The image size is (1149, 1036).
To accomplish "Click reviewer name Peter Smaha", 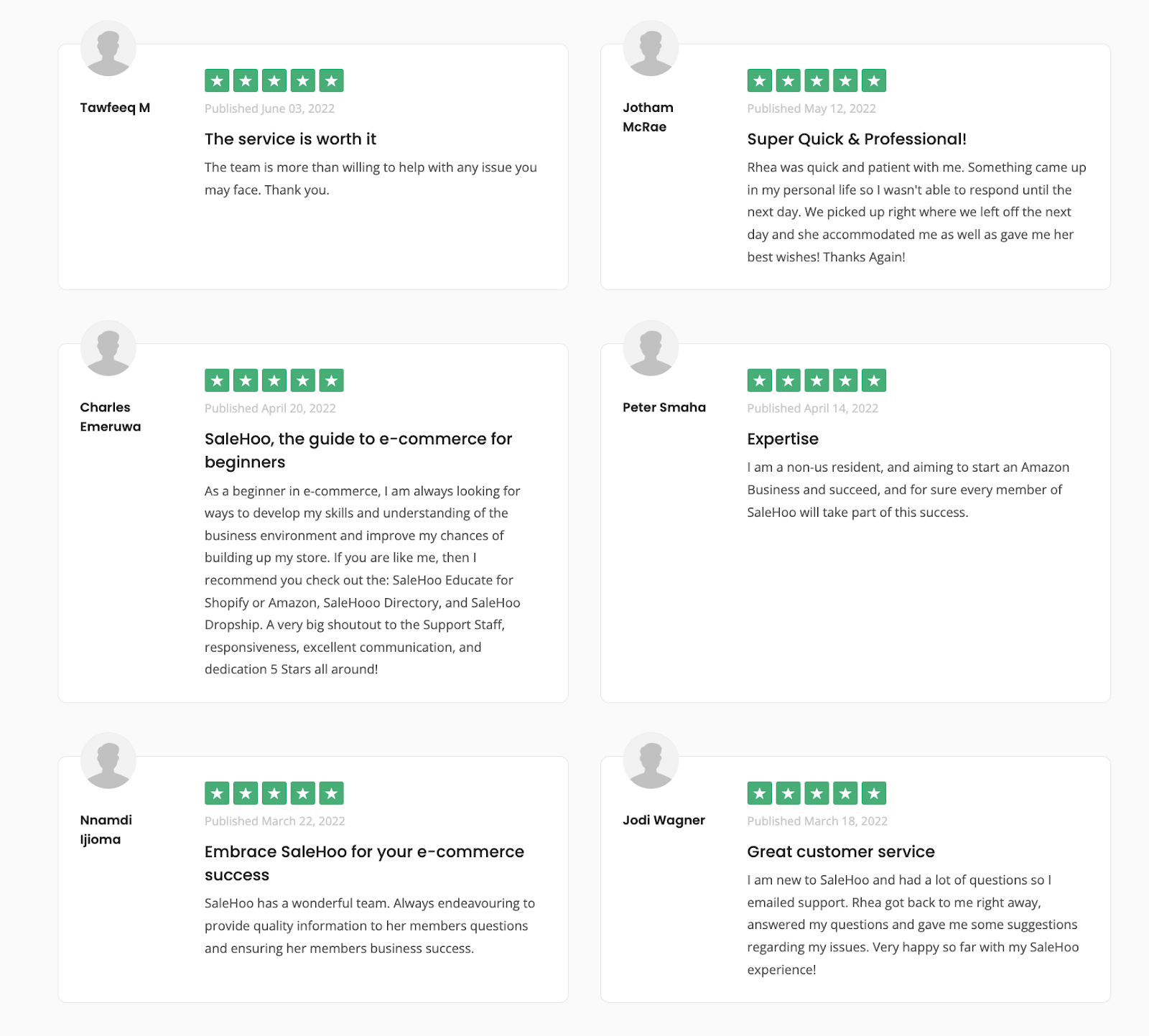I will [x=664, y=408].
